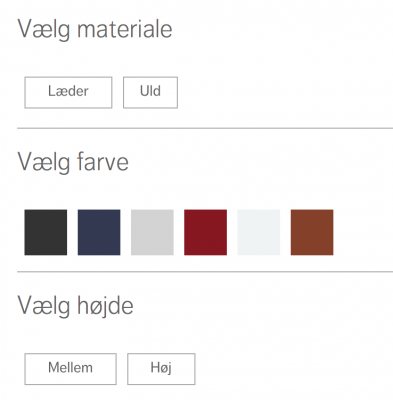The width and height of the screenshot is (393, 400).
Task: Choose the Uld material option
Action: tap(150, 93)
